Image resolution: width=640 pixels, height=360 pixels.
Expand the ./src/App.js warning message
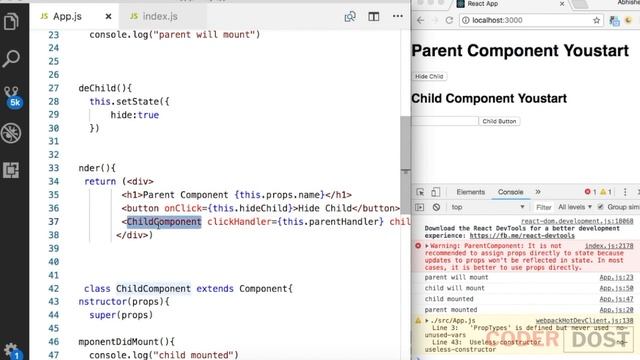click(x=427, y=321)
